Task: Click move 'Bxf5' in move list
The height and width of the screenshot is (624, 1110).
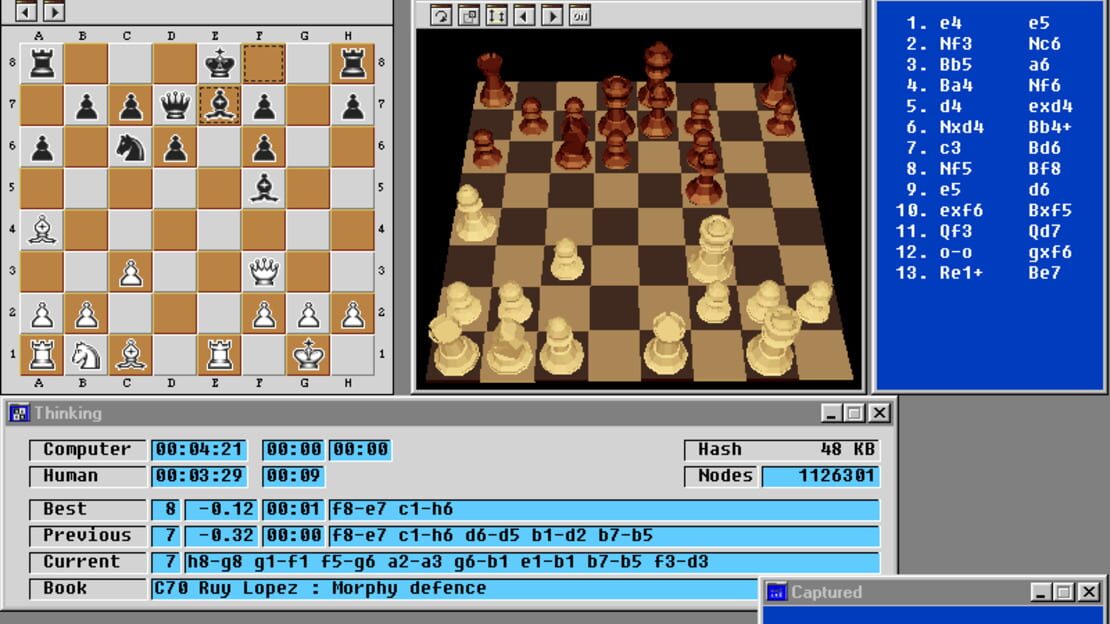Action: pos(1051,210)
